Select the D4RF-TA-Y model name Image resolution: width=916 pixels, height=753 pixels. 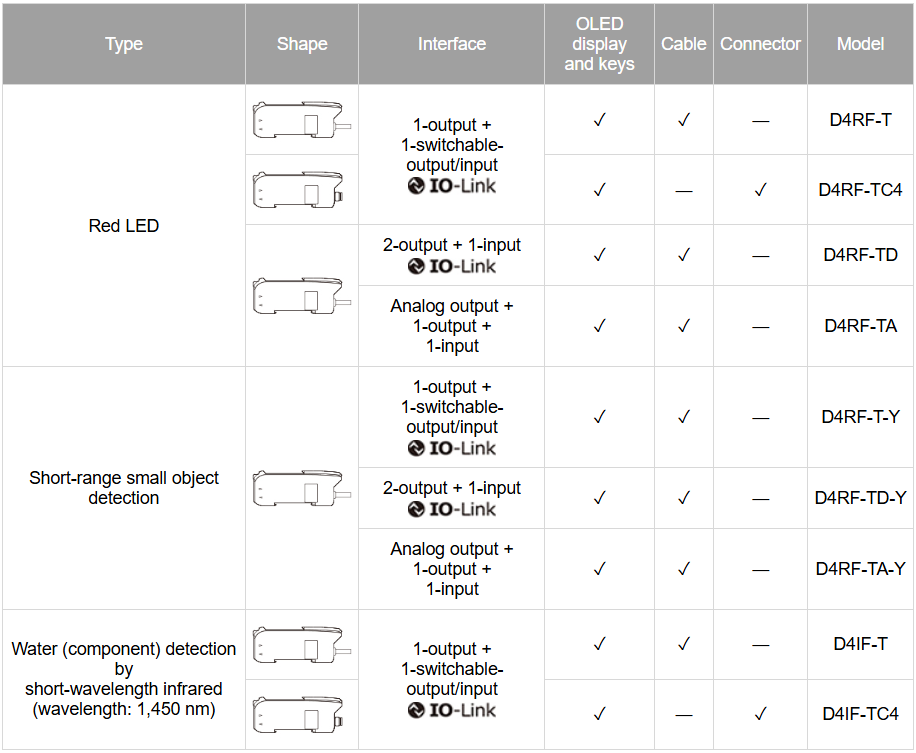coord(860,569)
